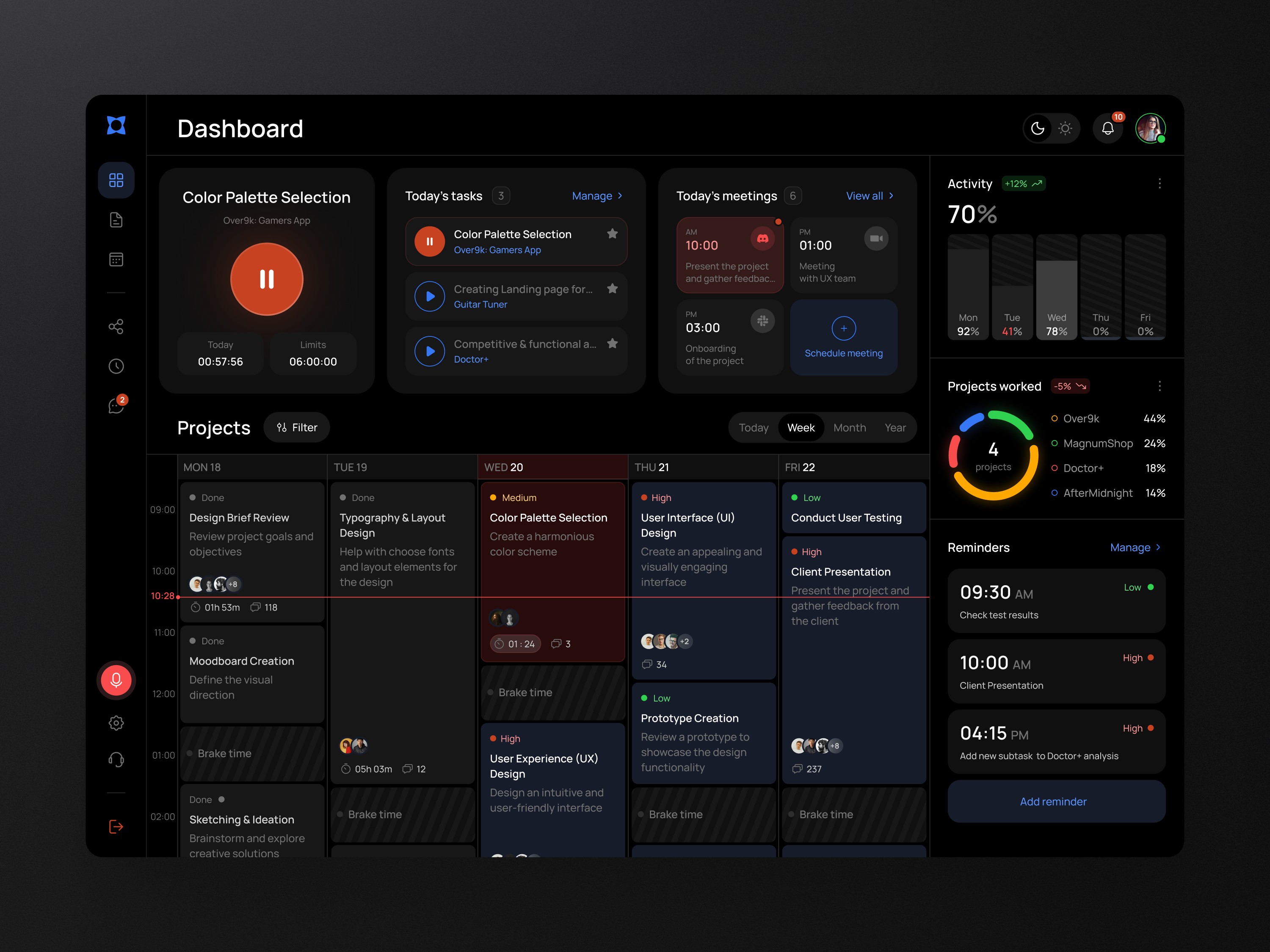Open settings from the sidebar gear
This screenshot has width=1270, height=952.
[116, 723]
